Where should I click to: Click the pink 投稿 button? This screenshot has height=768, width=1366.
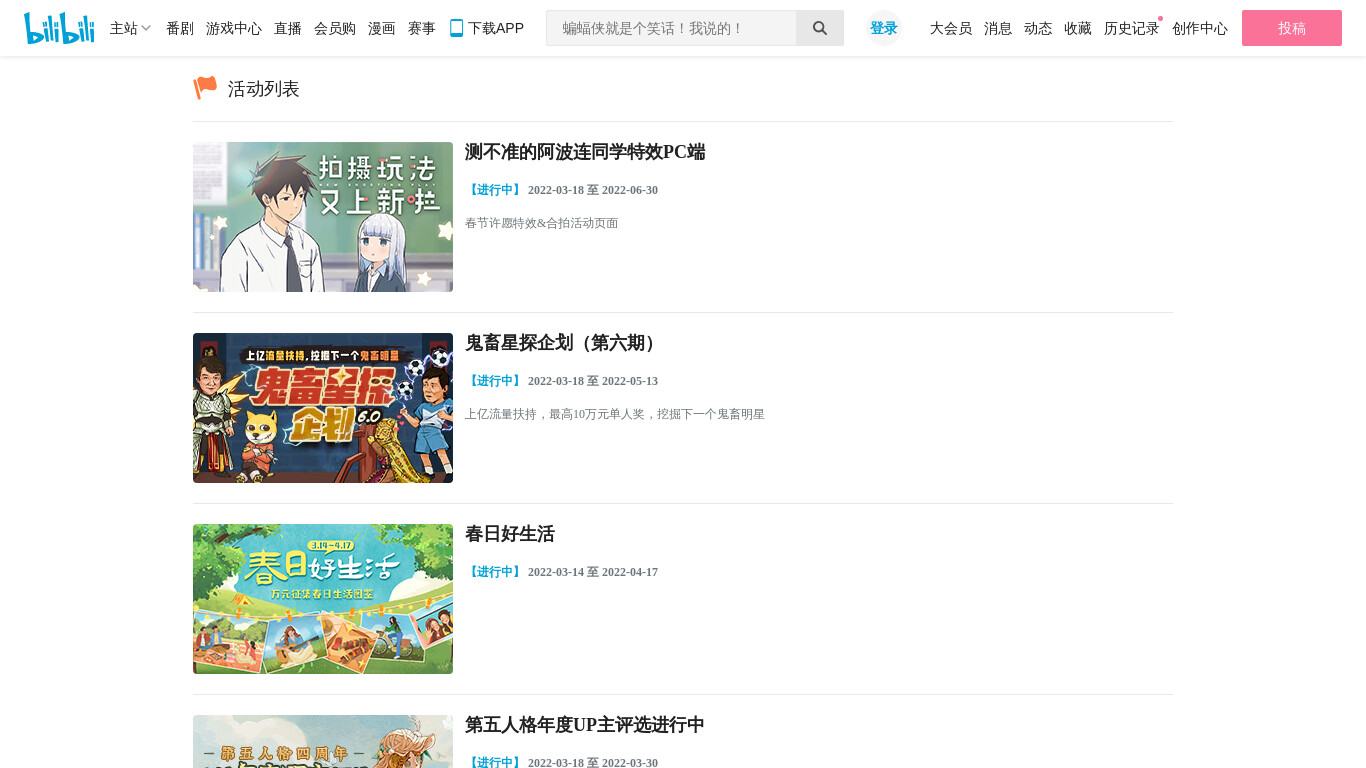click(1292, 28)
